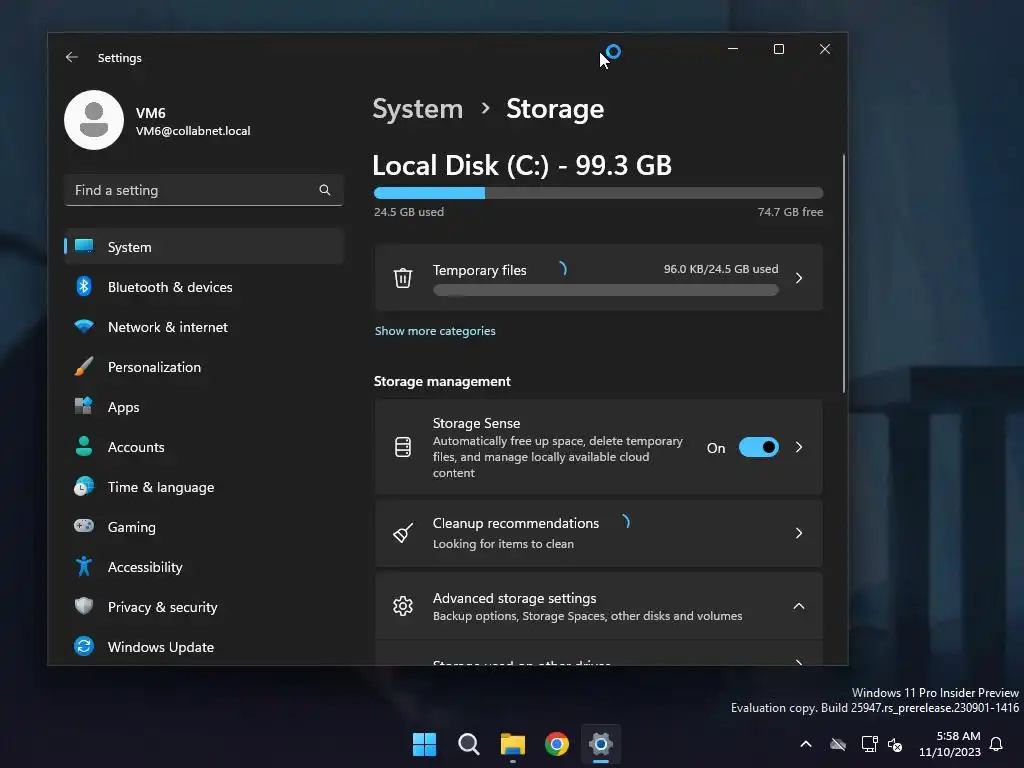The height and width of the screenshot is (768, 1024).
Task: Select Gaming in the sidebar
Action: [x=204, y=527]
